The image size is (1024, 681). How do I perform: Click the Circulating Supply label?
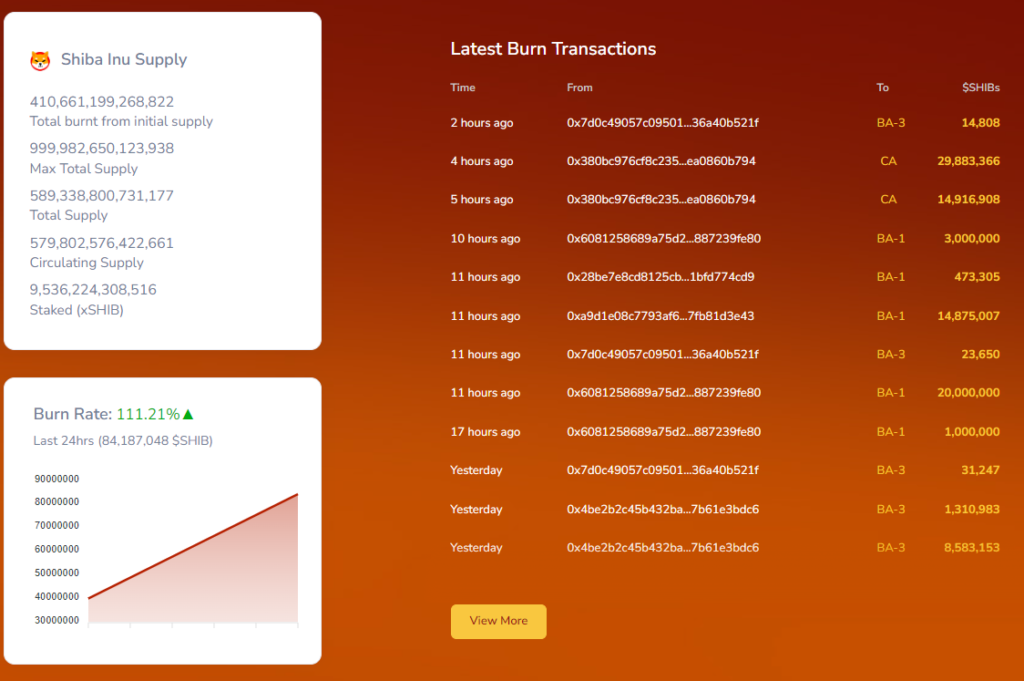coord(87,263)
